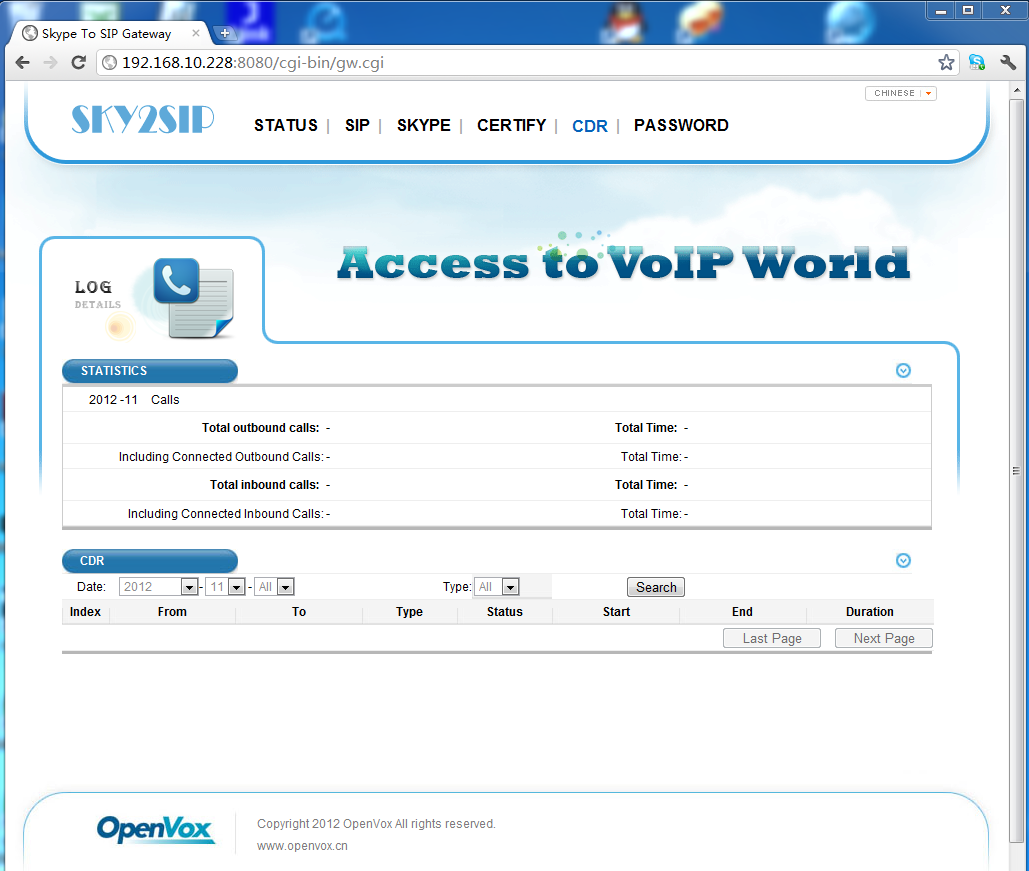Screen dimensions: 1029x871
Task: Reload the page with the refresh icon
Action: [x=79, y=62]
